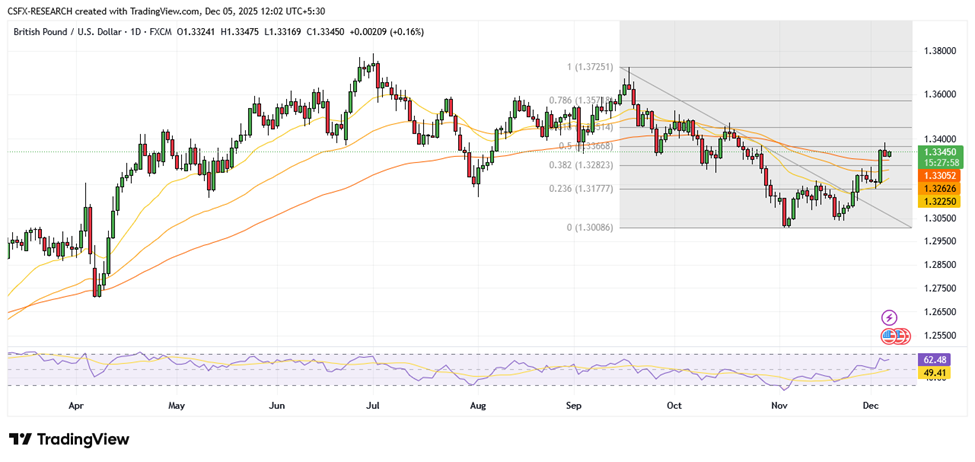Select the Fibonacci 1 (1.37251) level line

click(760, 68)
